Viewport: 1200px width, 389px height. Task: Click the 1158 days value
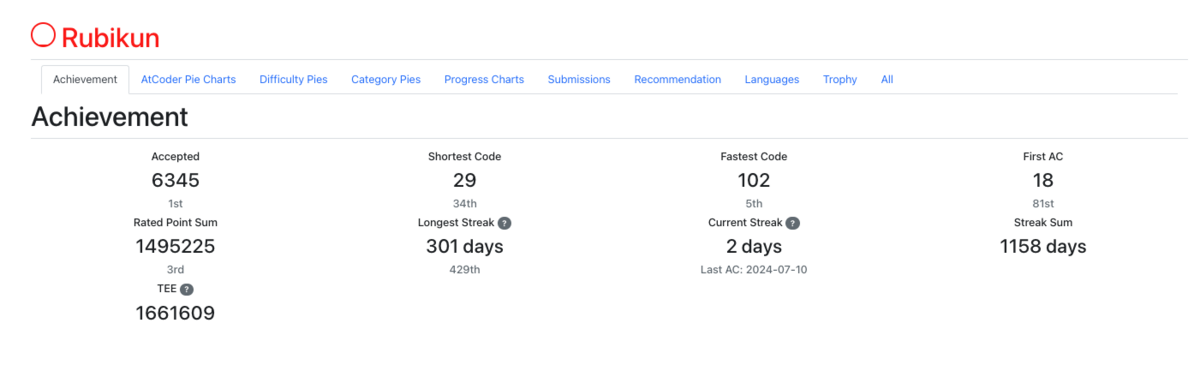tap(1043, 247)
